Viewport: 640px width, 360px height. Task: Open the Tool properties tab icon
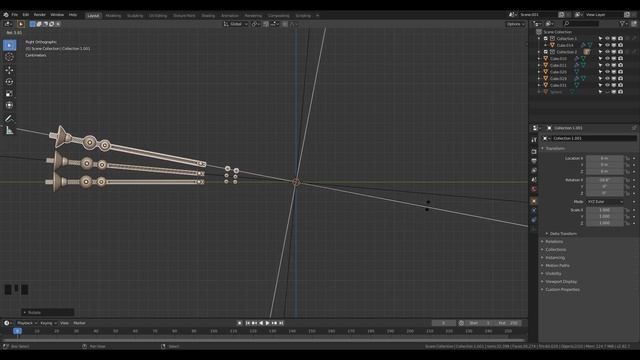point(534,140)
